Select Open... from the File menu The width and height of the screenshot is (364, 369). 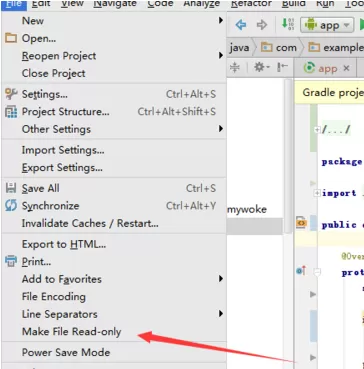click(114, 38)
